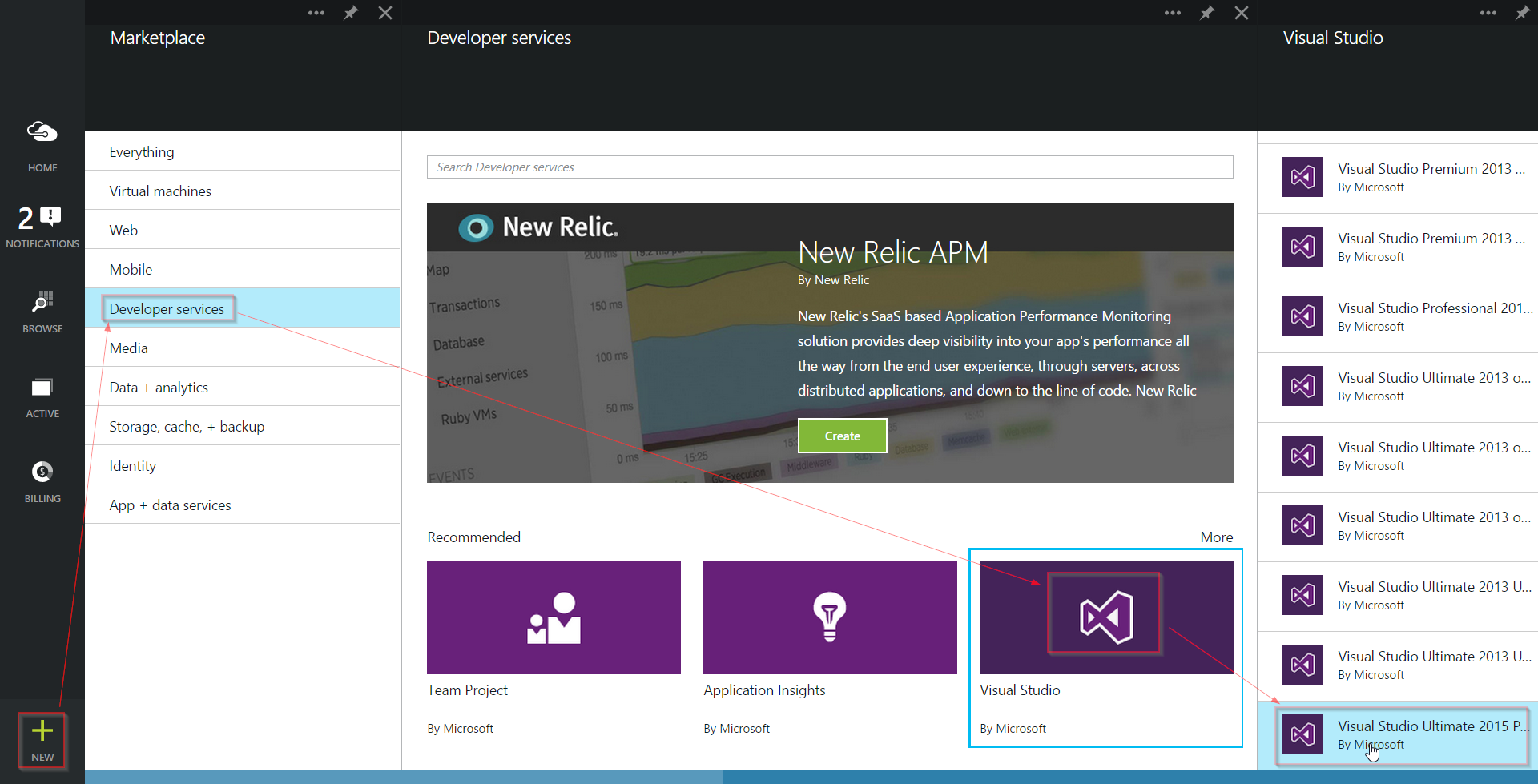Click the New plus button
The width and height of the screenshot is (1538, 784).
pyautogui.click(x=42, y=740)
